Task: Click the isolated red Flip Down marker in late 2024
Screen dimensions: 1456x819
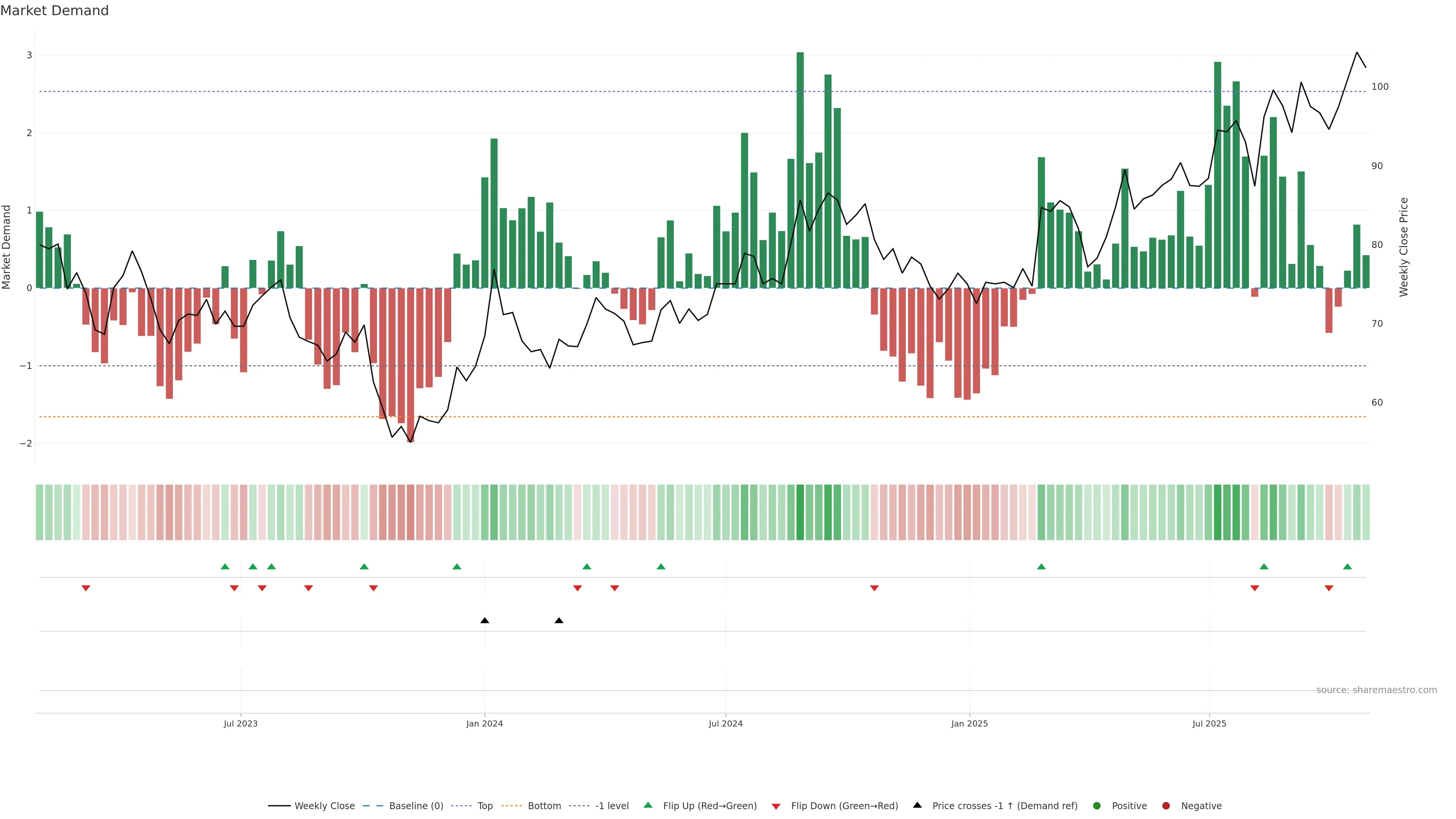Action: pos(874,588)
